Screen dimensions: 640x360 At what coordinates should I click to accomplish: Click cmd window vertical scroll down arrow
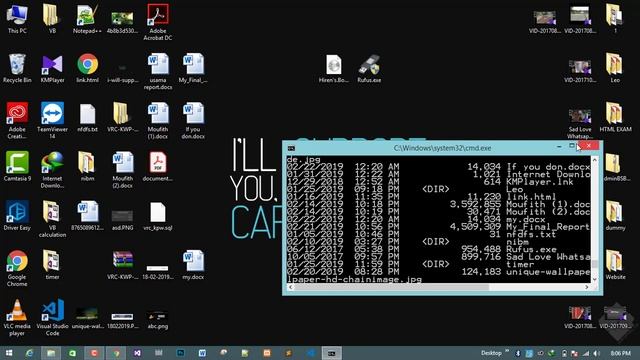coord(595,279)
